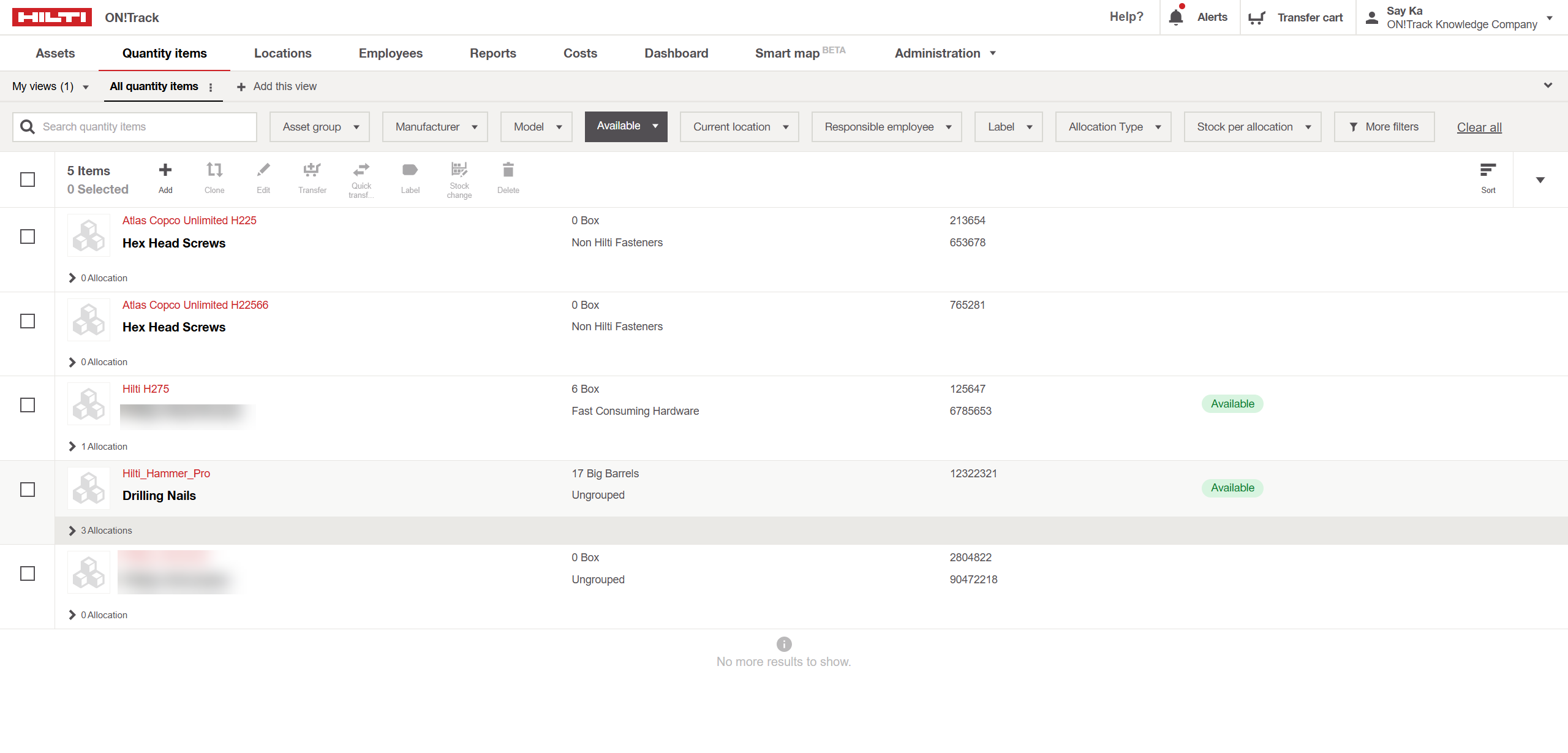Click the Clear all filters link
This screenshot has width=1568, height=753.
1479,127
